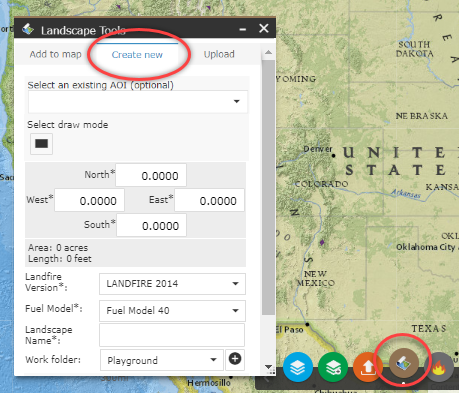Open the Fuel Model 40 dropdown
Screen dimensions: 459x393
pyautogui.click(x=172, y=311)
